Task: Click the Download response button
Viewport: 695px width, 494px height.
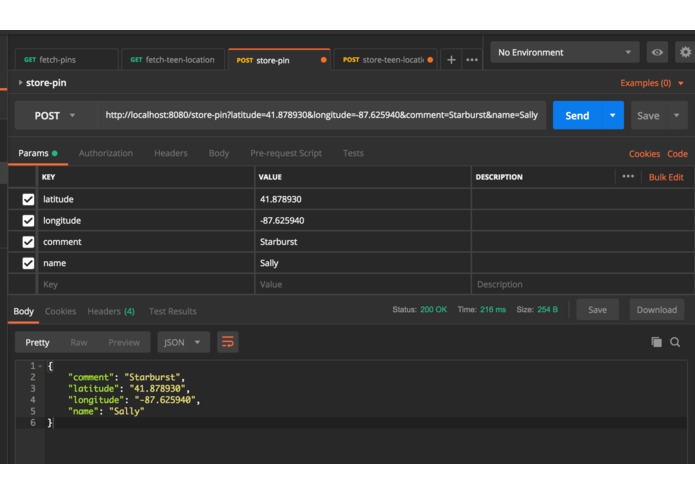Action: pyautogui.click(x=656, y=310)
